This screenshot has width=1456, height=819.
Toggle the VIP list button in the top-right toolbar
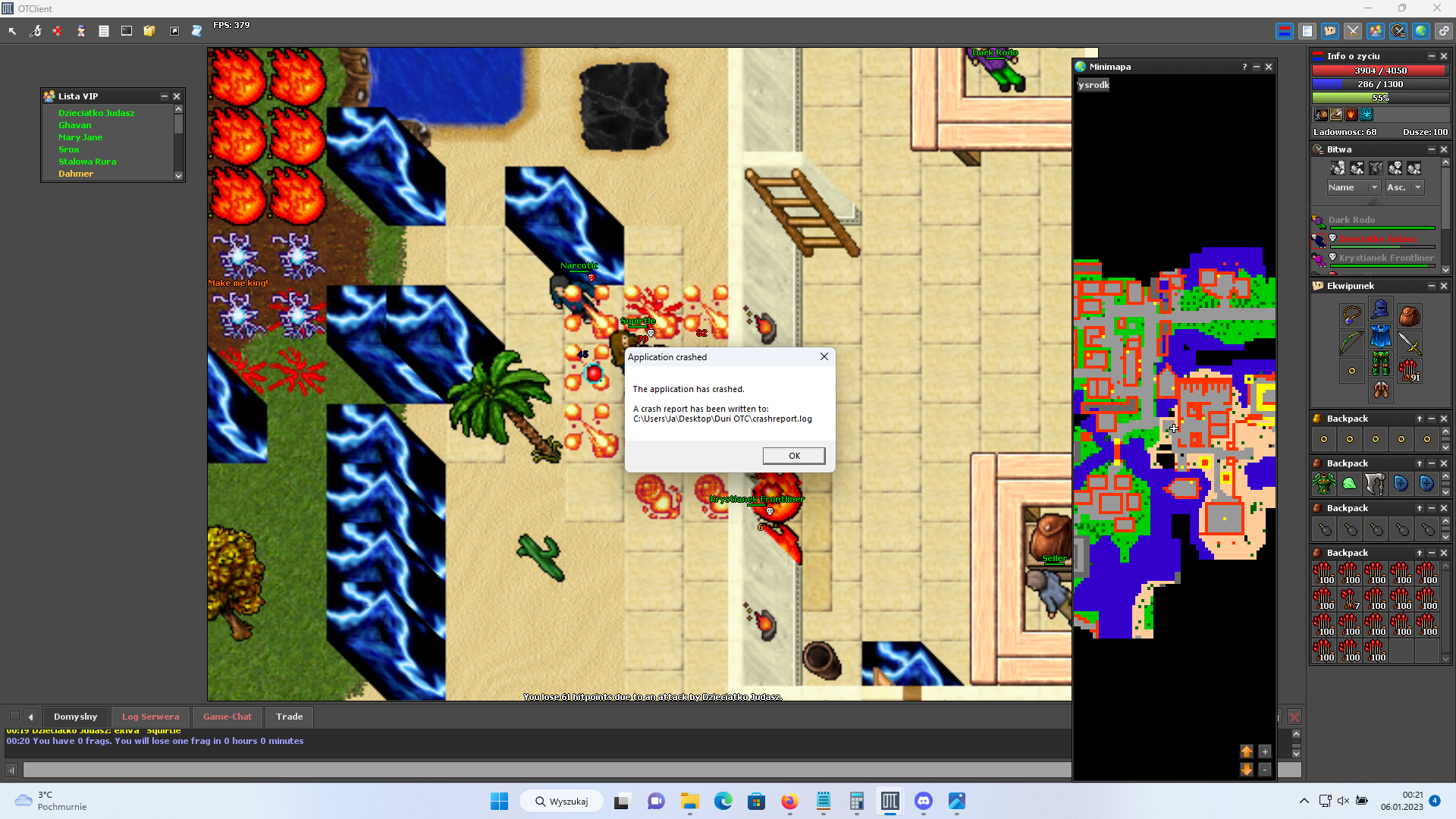tap(1376, 31)
